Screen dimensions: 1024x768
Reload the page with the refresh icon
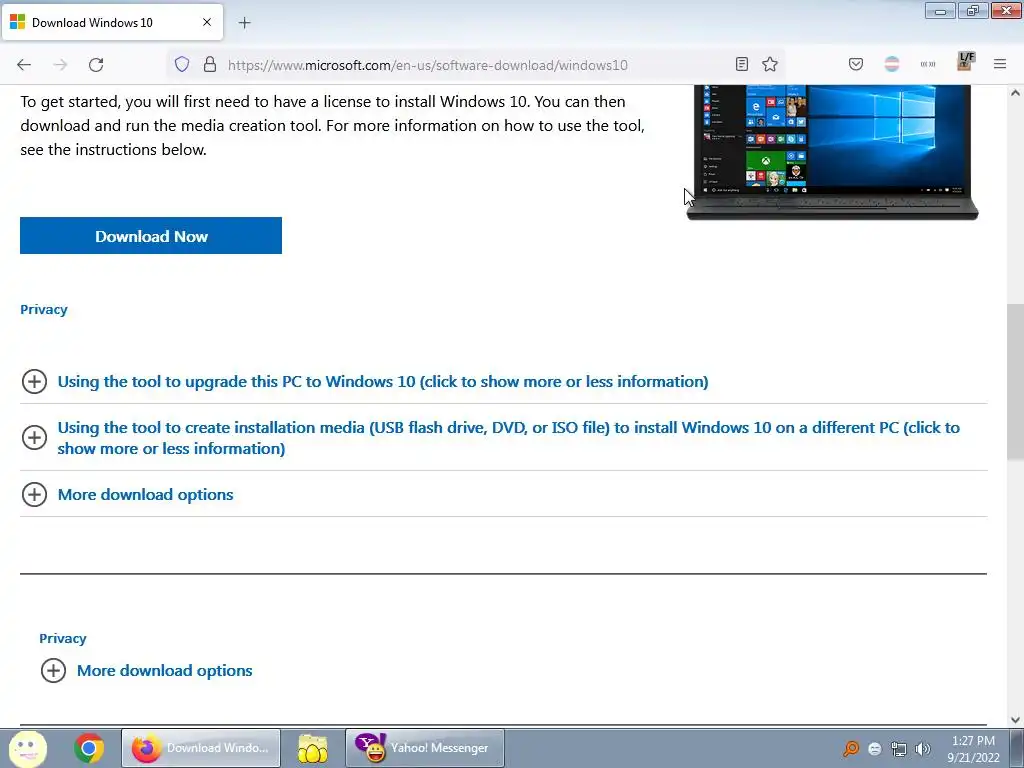(96, 65)
